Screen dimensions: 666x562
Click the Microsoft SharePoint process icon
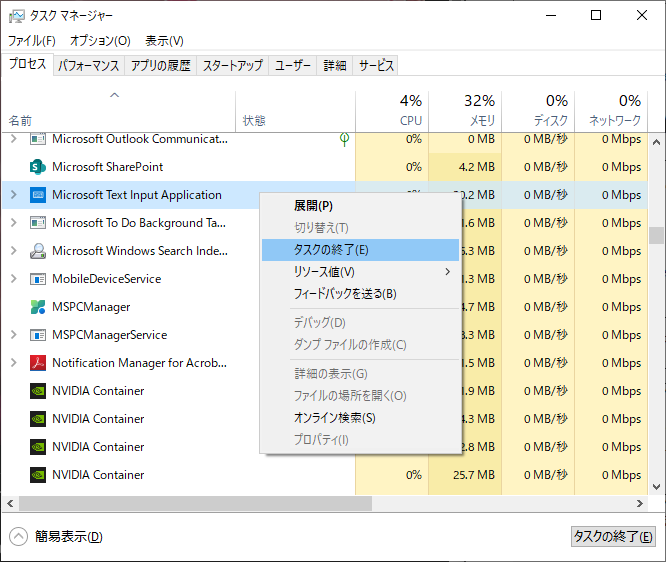click(38, 167)
